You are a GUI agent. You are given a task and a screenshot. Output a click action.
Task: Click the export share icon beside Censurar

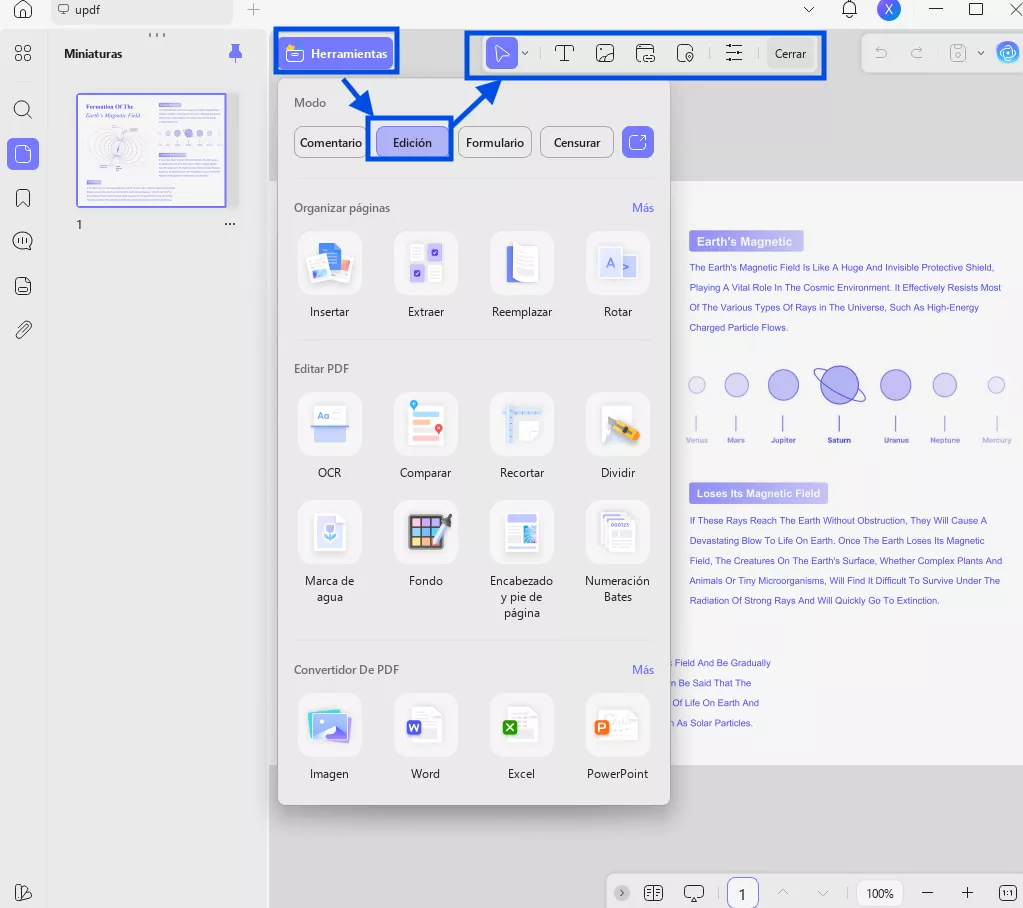637,142
